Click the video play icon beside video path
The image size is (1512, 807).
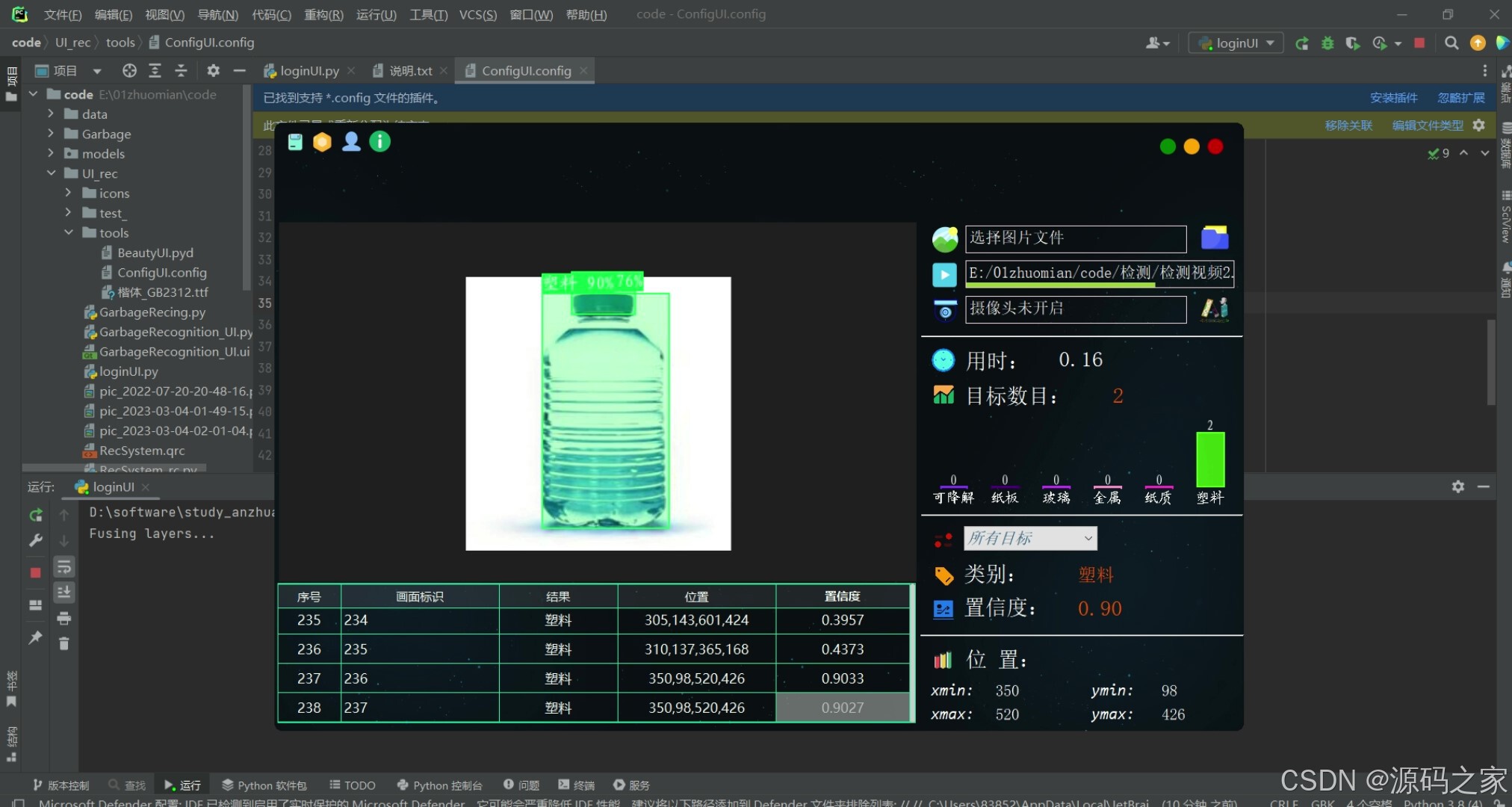point(944,274)
